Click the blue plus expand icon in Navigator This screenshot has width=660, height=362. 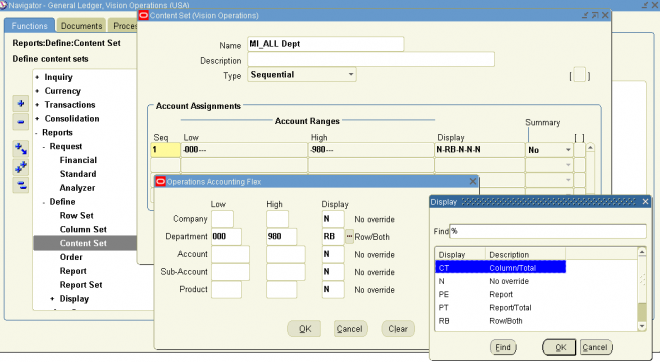point(21,104)
